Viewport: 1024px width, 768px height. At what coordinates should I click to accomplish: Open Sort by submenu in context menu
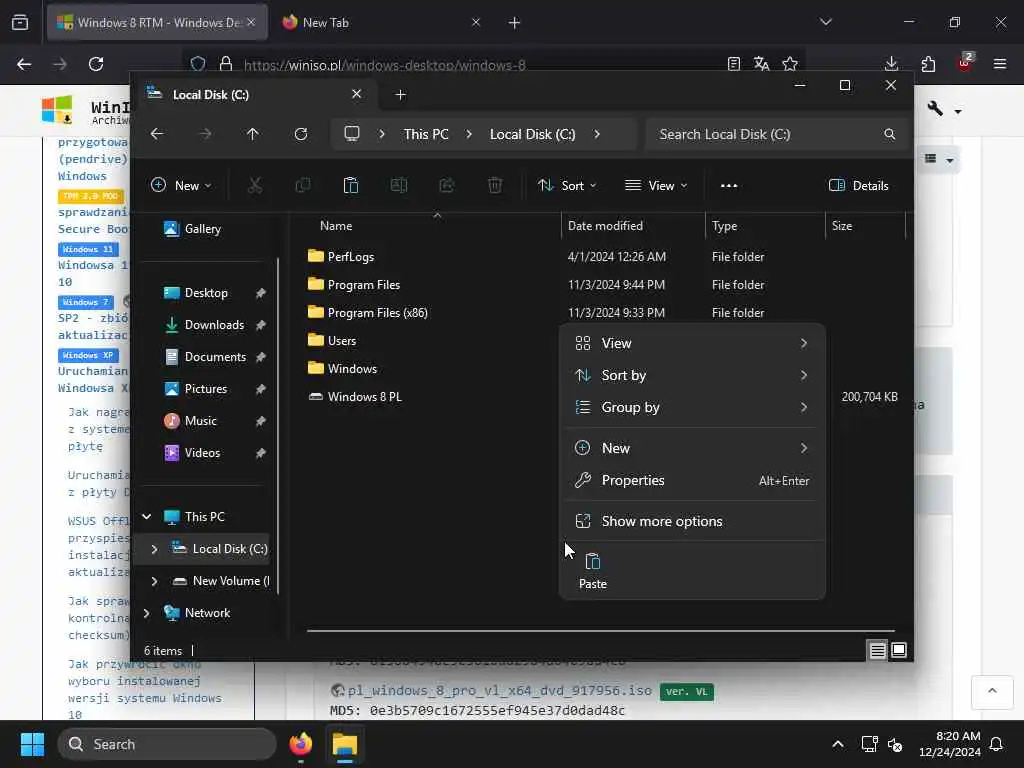[692, 375]
